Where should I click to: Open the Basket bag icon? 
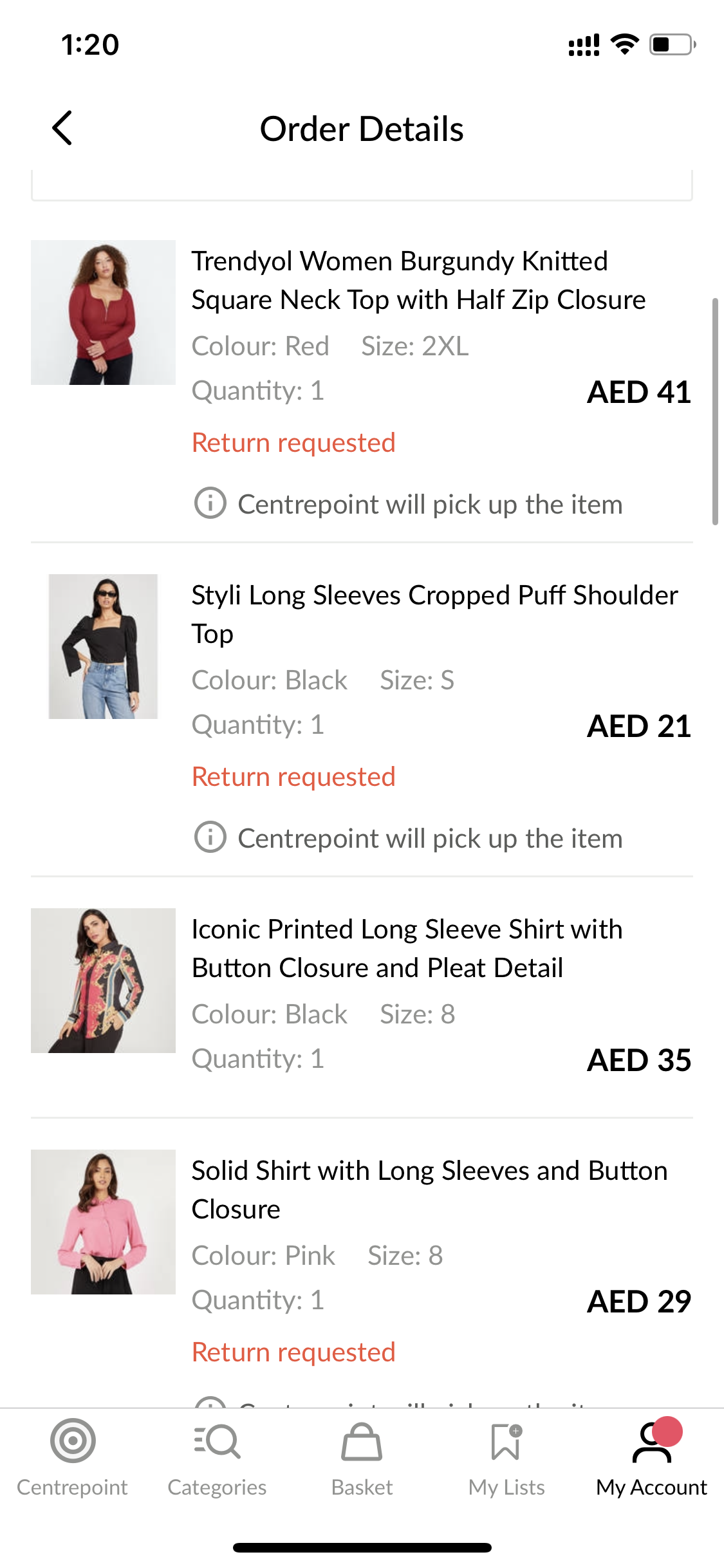[362, 1442]
